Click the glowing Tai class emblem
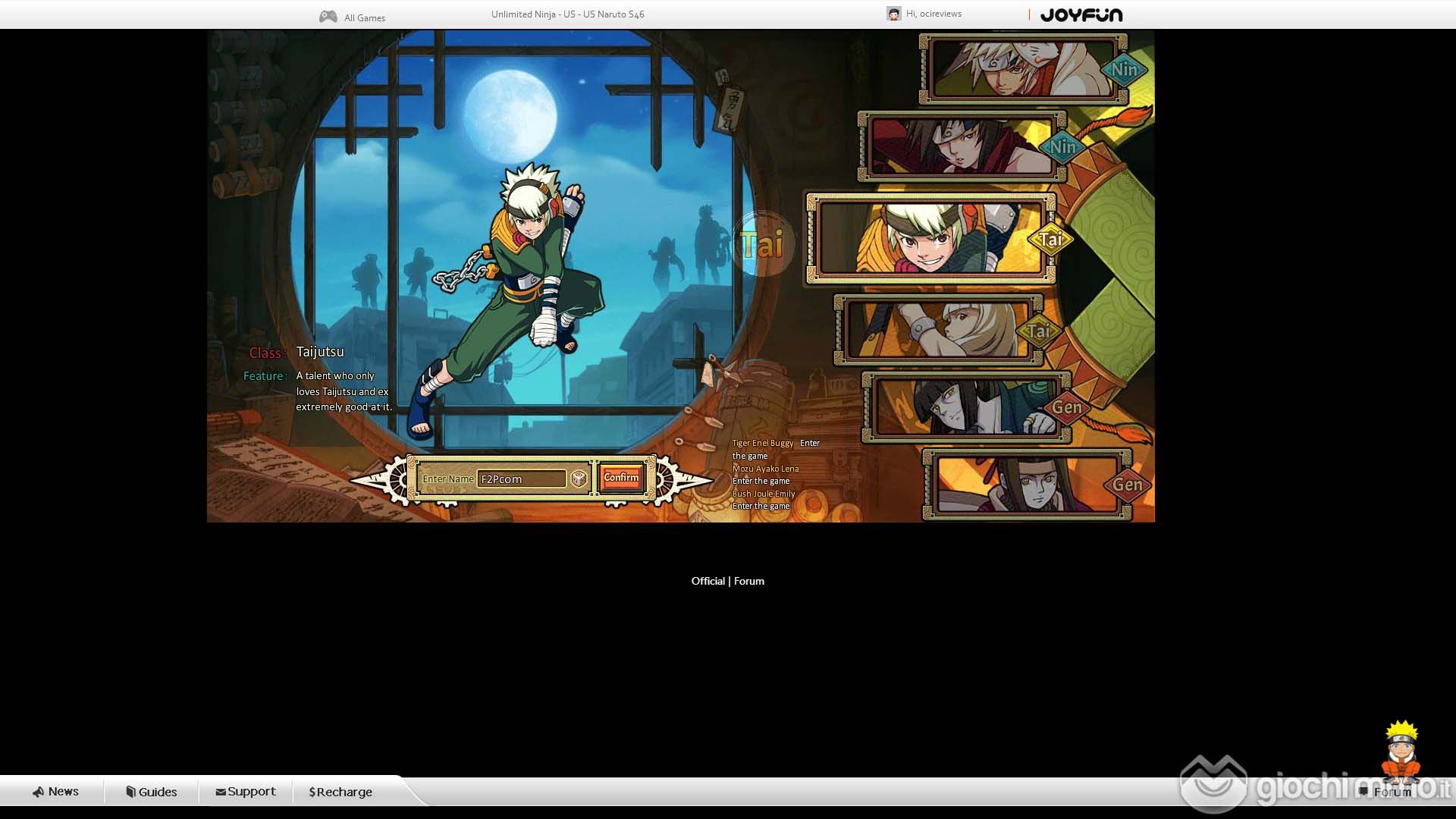Image resolution: width=1456 pixels, height=819 pixels. [x=762, y=244]
